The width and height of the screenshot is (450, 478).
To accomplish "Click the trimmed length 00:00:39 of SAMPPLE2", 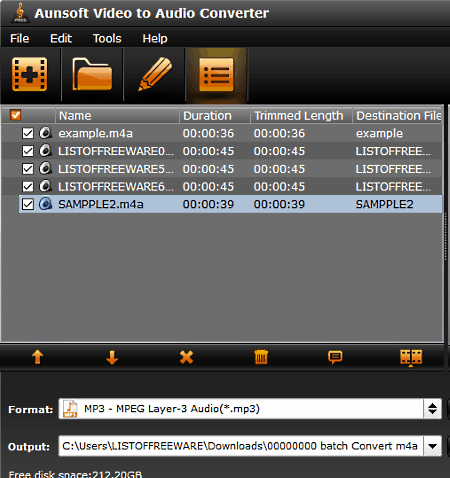I will (x=279, y=204).
